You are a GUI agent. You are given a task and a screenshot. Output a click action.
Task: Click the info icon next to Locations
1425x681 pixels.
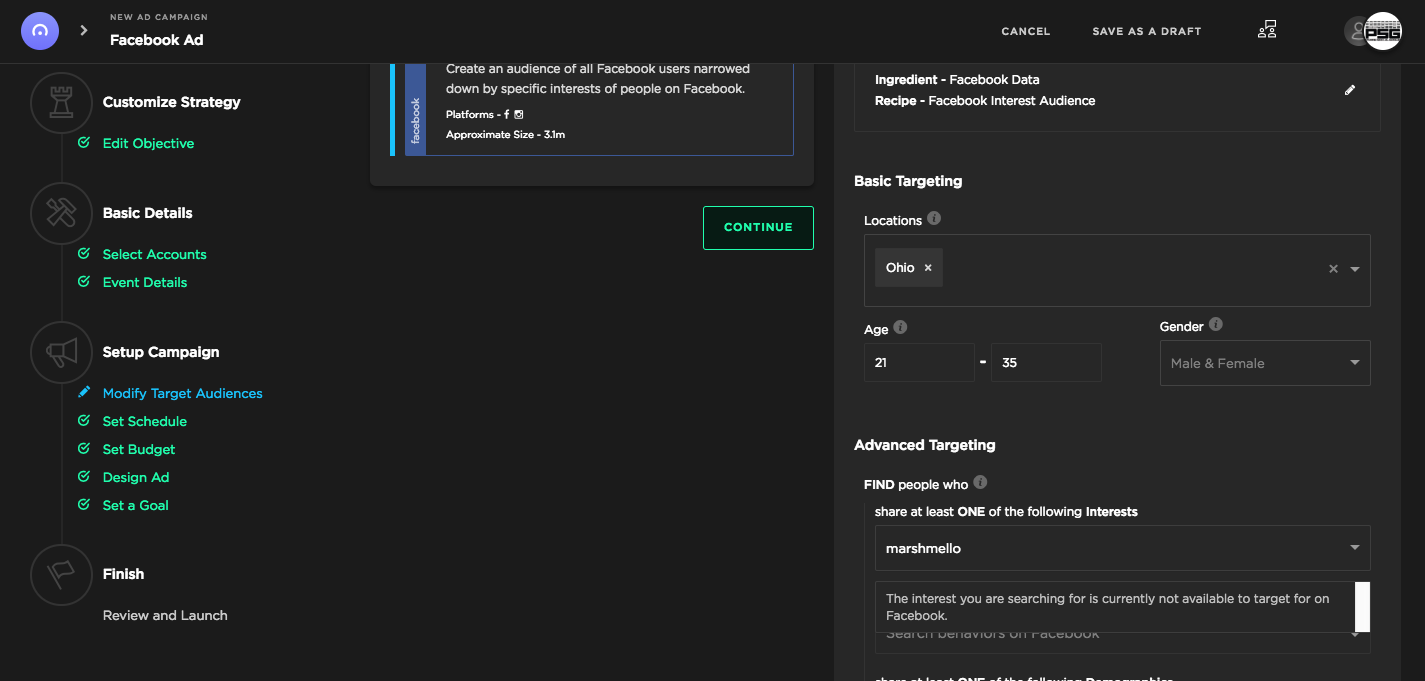(x=934, y=218)
